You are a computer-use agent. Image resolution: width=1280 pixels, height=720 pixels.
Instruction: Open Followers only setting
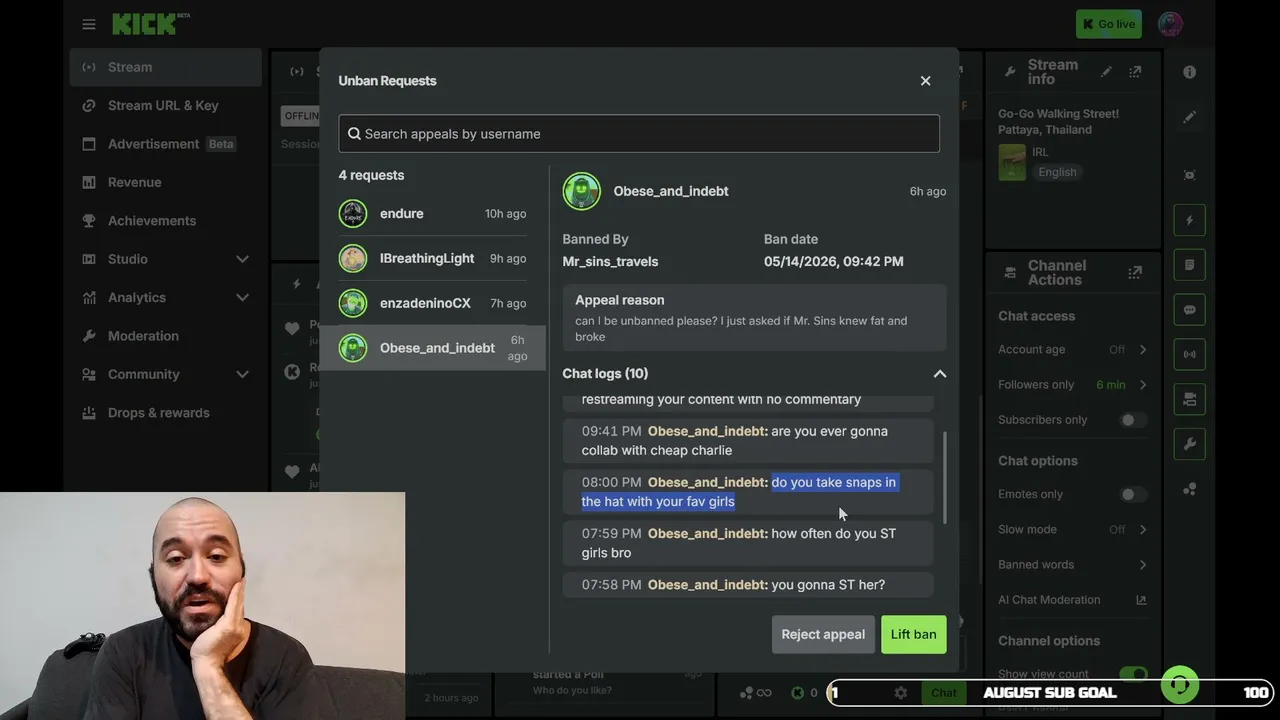1072,385
